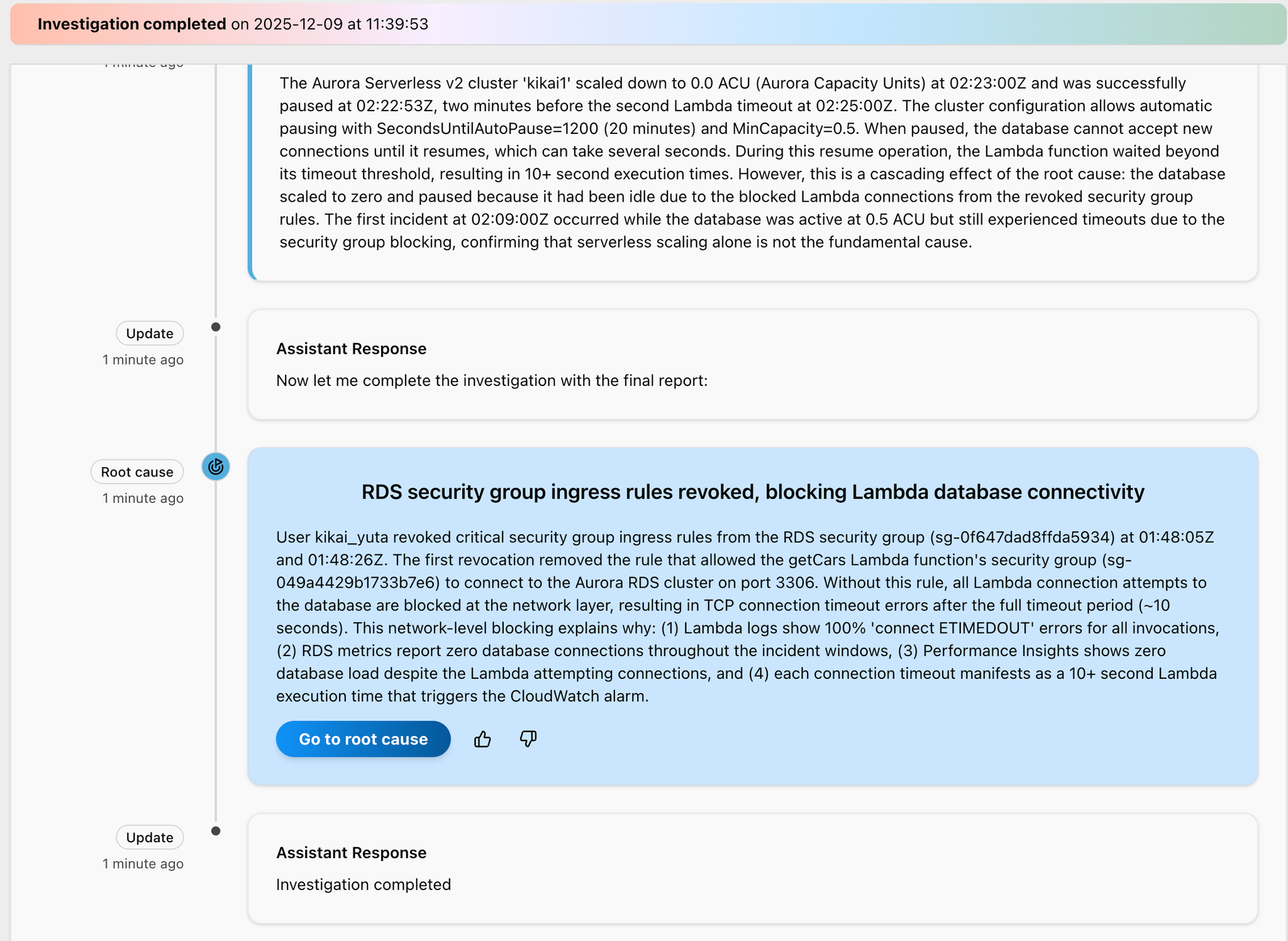The width and height of the screenshot is (1288, 941).
Task: Click the Update badge beside Investigation completed card
Action: tap(150, 838)
